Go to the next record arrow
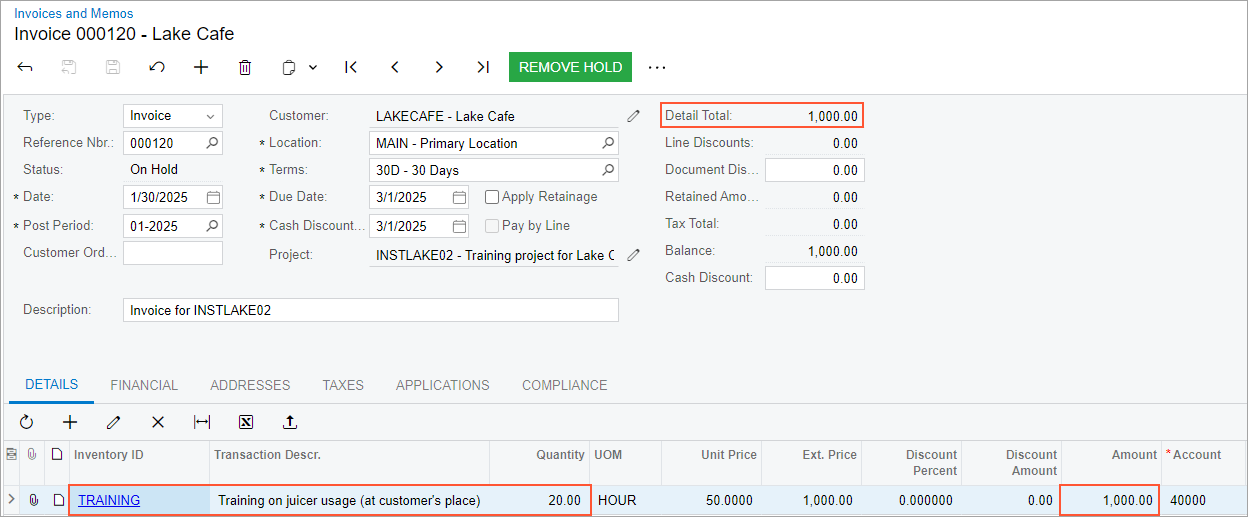1248x517 pixels. pyautogui.click(x=439, y=67)
